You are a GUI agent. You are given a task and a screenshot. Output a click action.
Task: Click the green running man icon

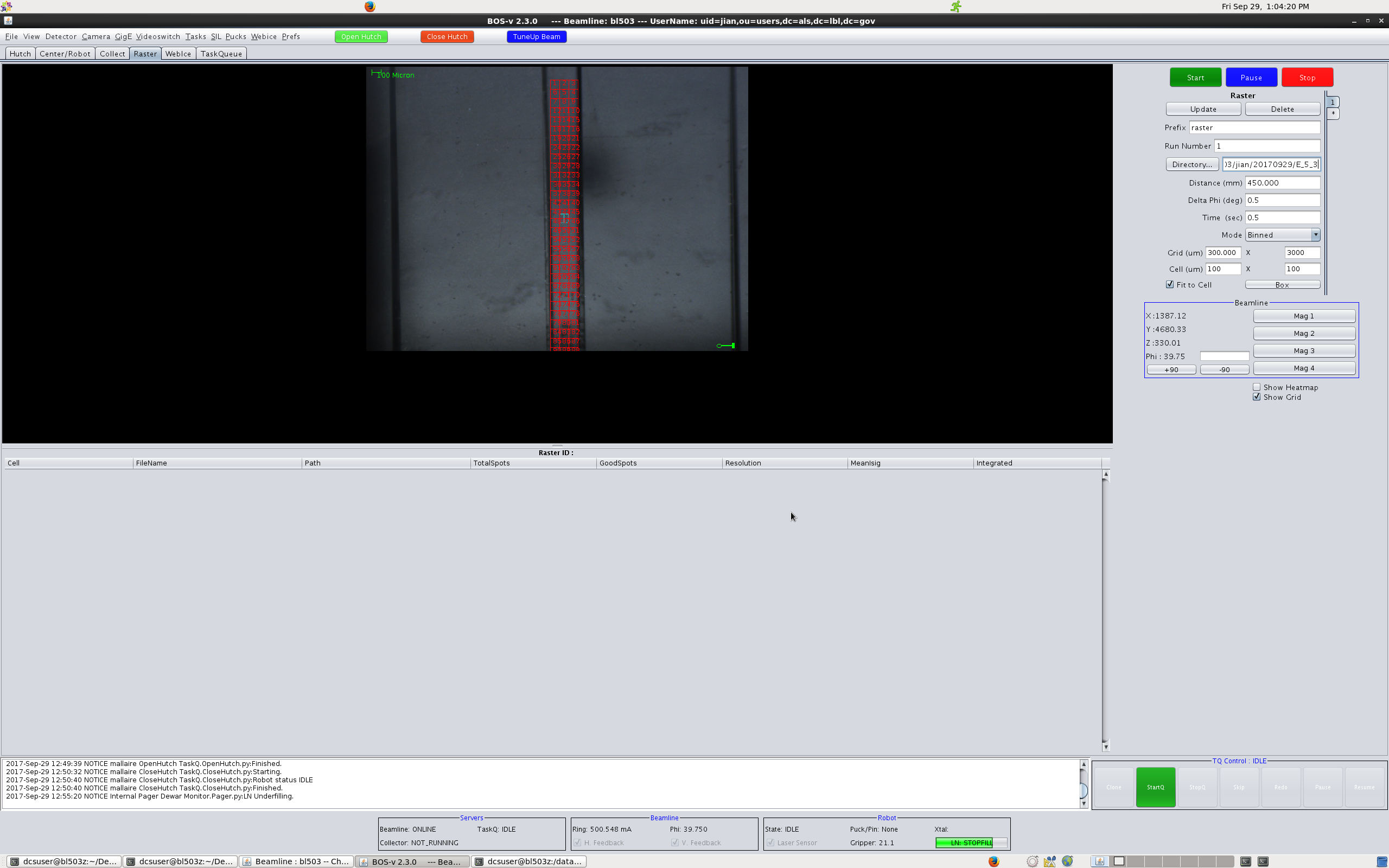coord(955,7)
